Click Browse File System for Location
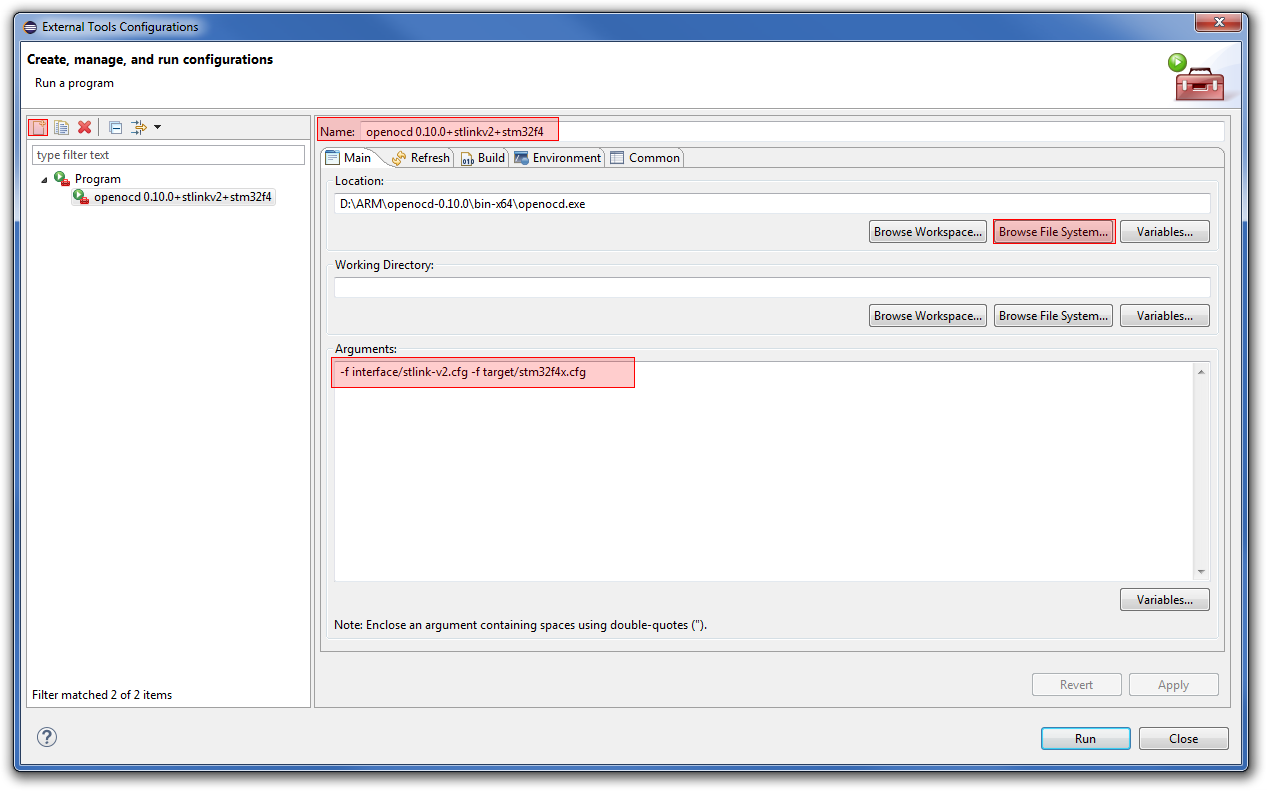The height and width of the screenshot is (791, 1267). click(1053, 232)
